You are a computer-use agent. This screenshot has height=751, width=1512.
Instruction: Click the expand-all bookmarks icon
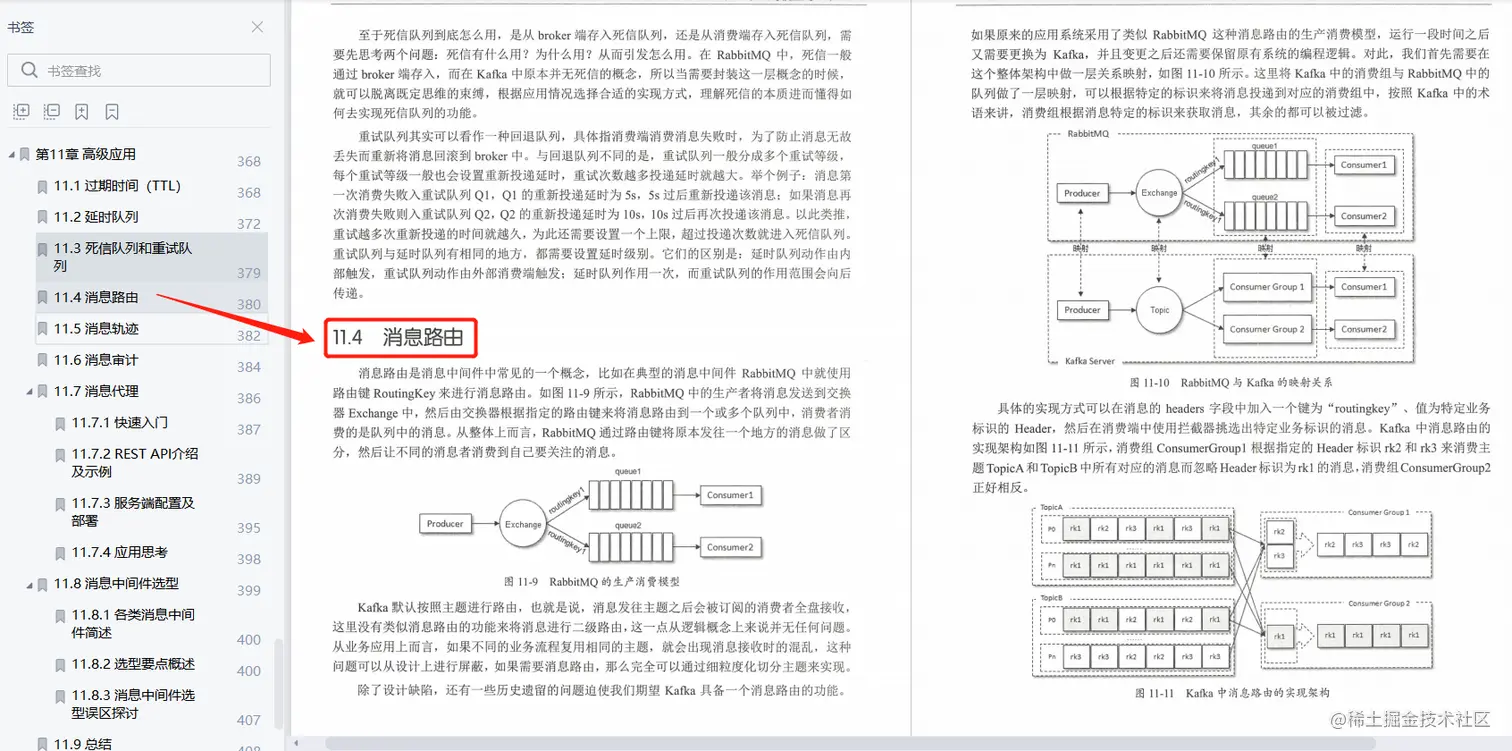(x=21, y=111)
